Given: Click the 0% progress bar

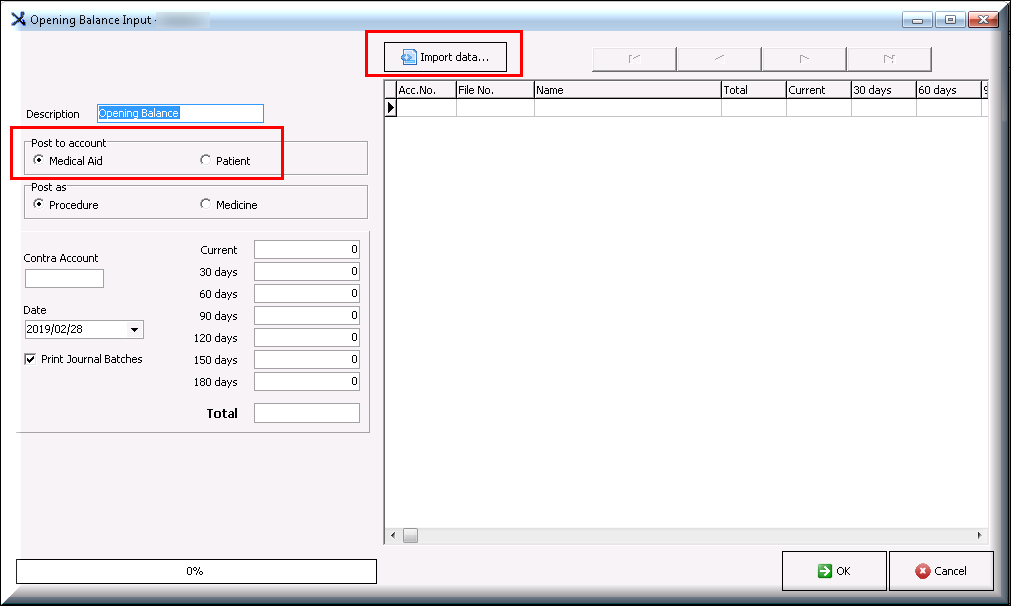Looking at the screenshot, I should point(196,571).
